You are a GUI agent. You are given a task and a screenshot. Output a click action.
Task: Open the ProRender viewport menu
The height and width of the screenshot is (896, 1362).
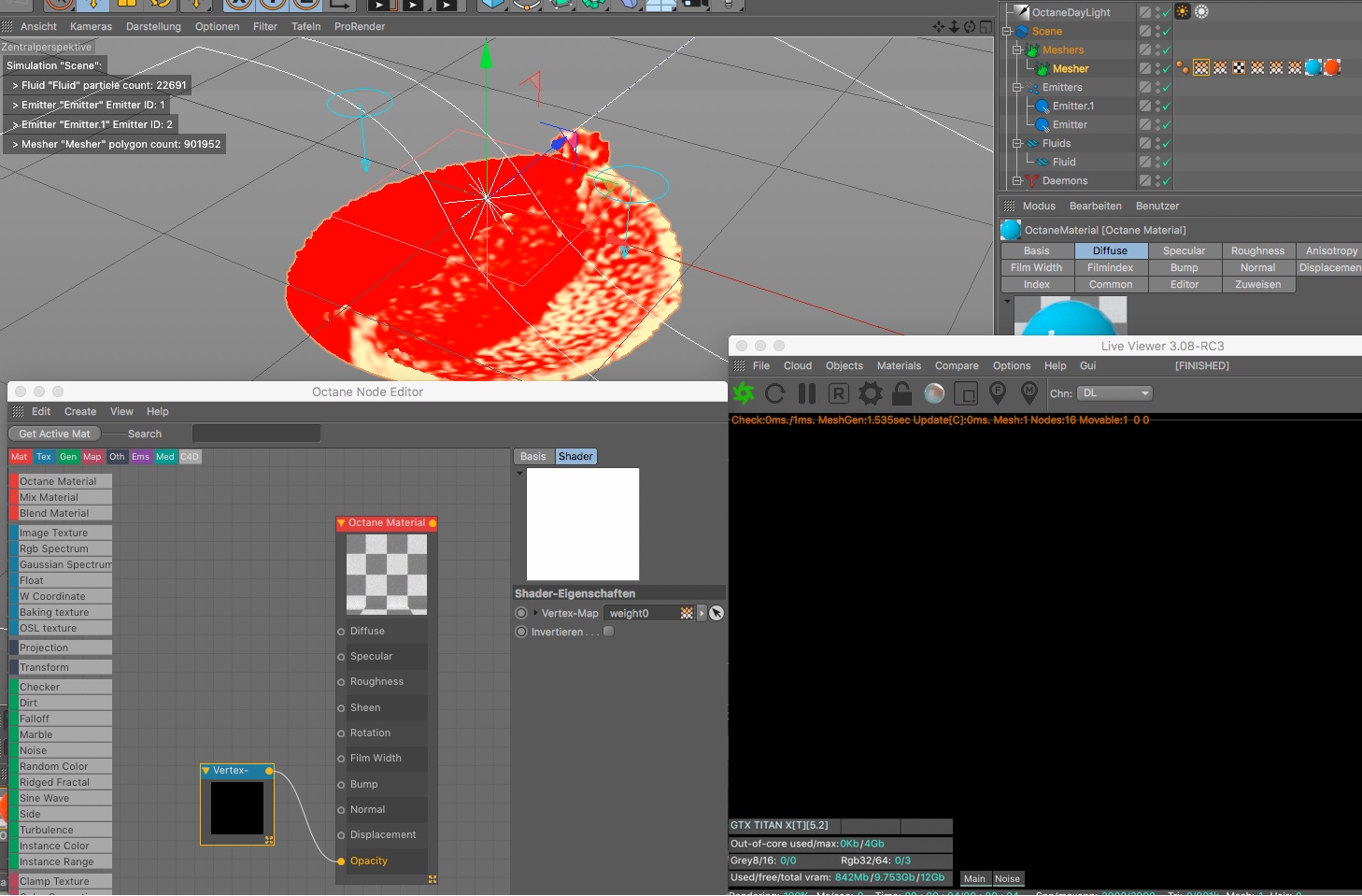click(360, 27)
